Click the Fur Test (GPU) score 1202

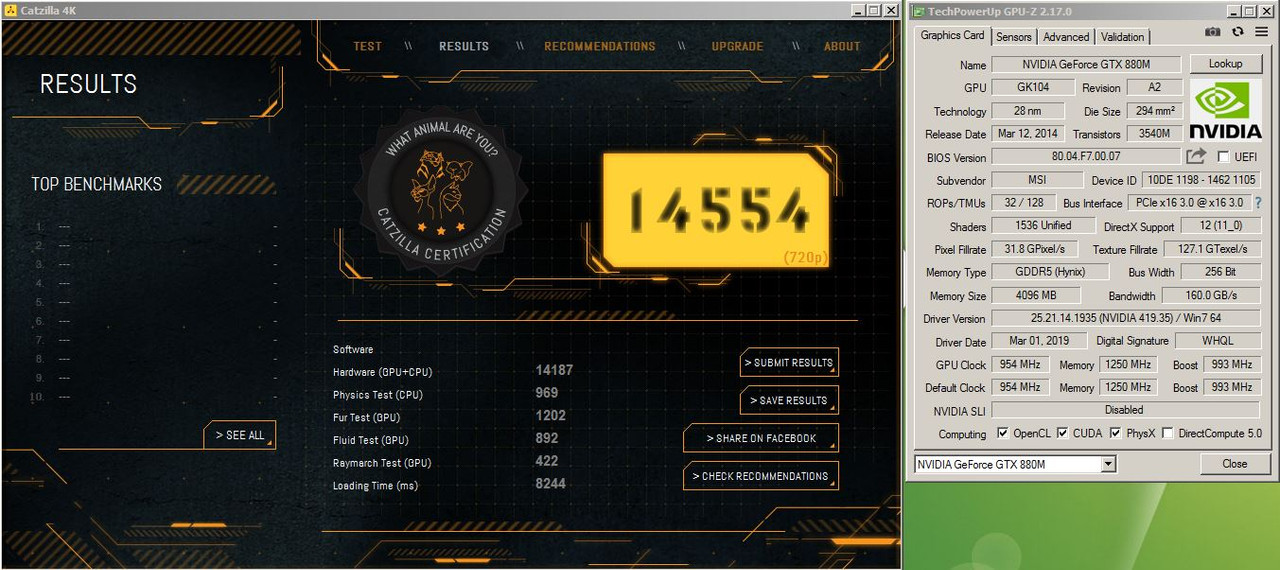pyautogui.click(x=550, y=416)
